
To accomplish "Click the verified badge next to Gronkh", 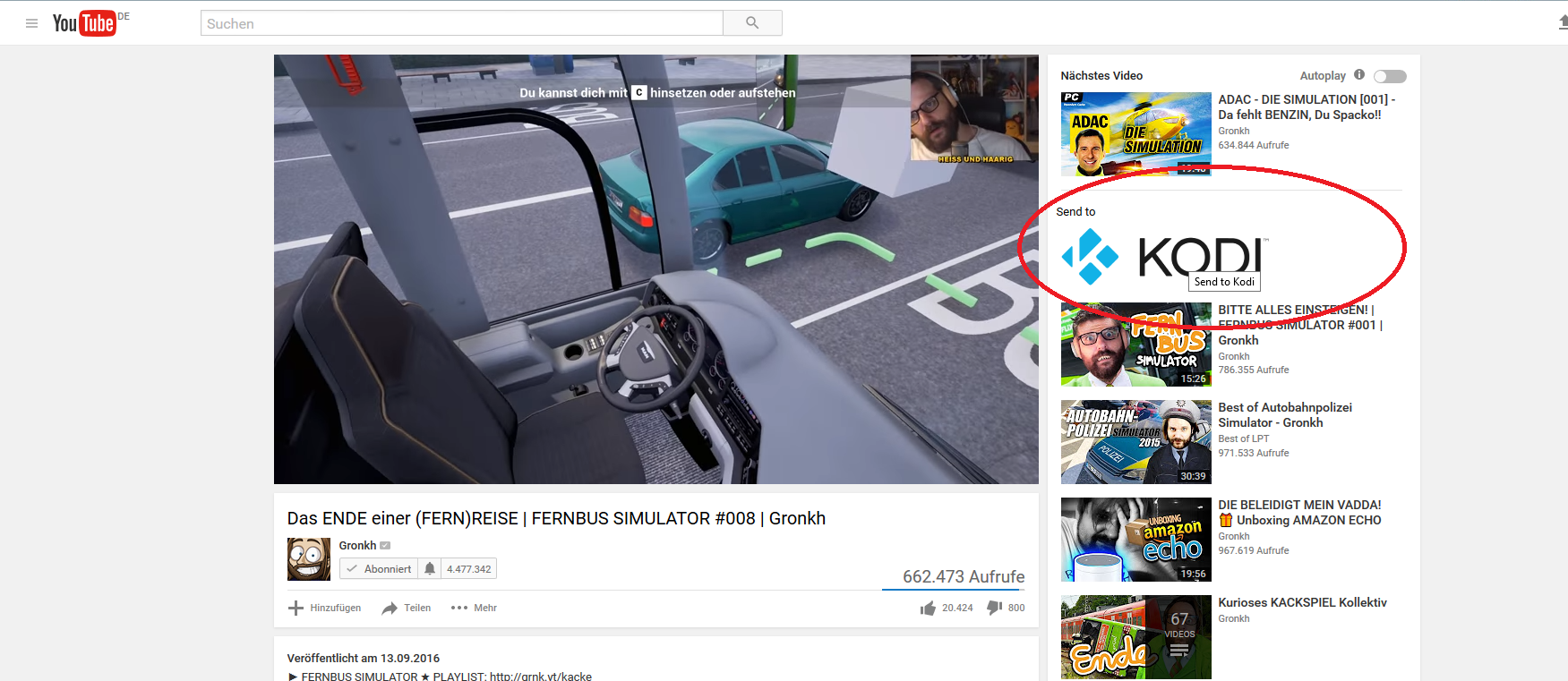I will tap(385, 545).
